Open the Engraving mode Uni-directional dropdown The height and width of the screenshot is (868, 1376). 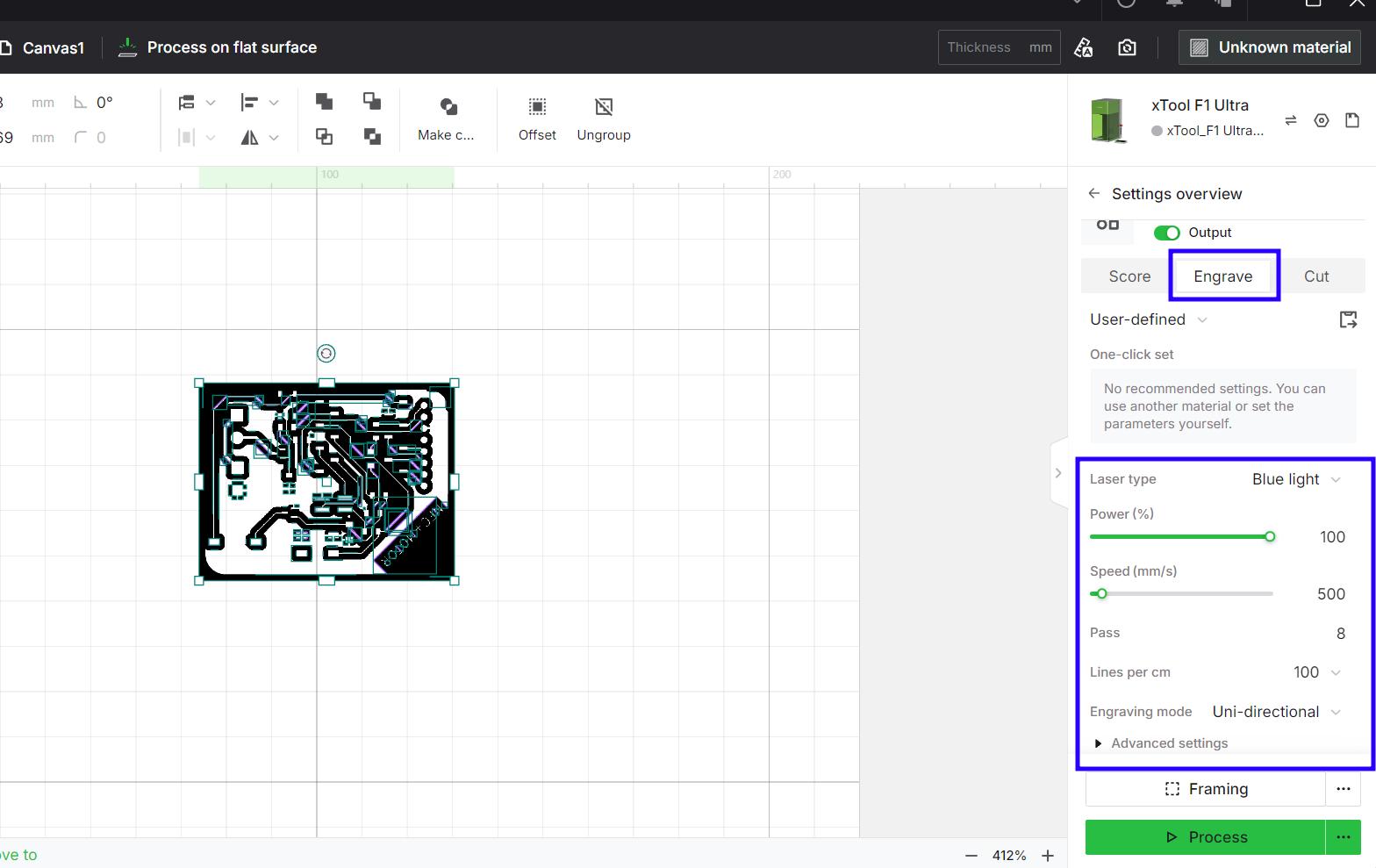(1277, 712)
